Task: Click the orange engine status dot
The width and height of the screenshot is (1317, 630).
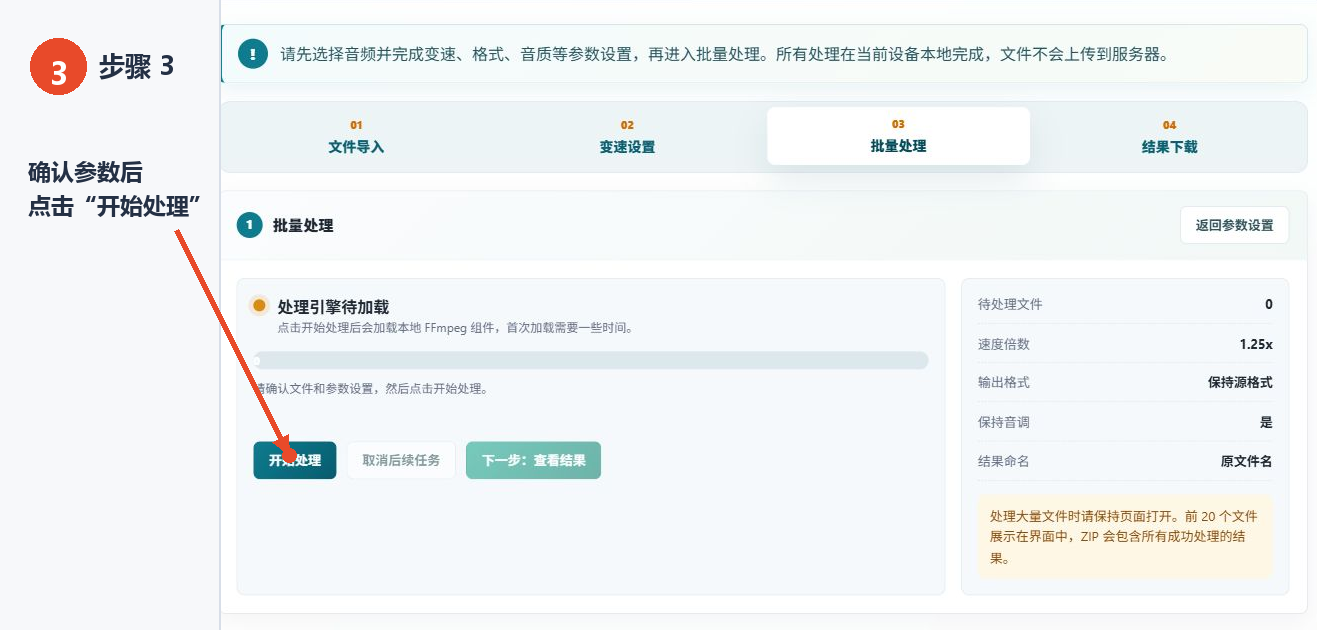Action: pyautogui.click(x=260, y=306)
